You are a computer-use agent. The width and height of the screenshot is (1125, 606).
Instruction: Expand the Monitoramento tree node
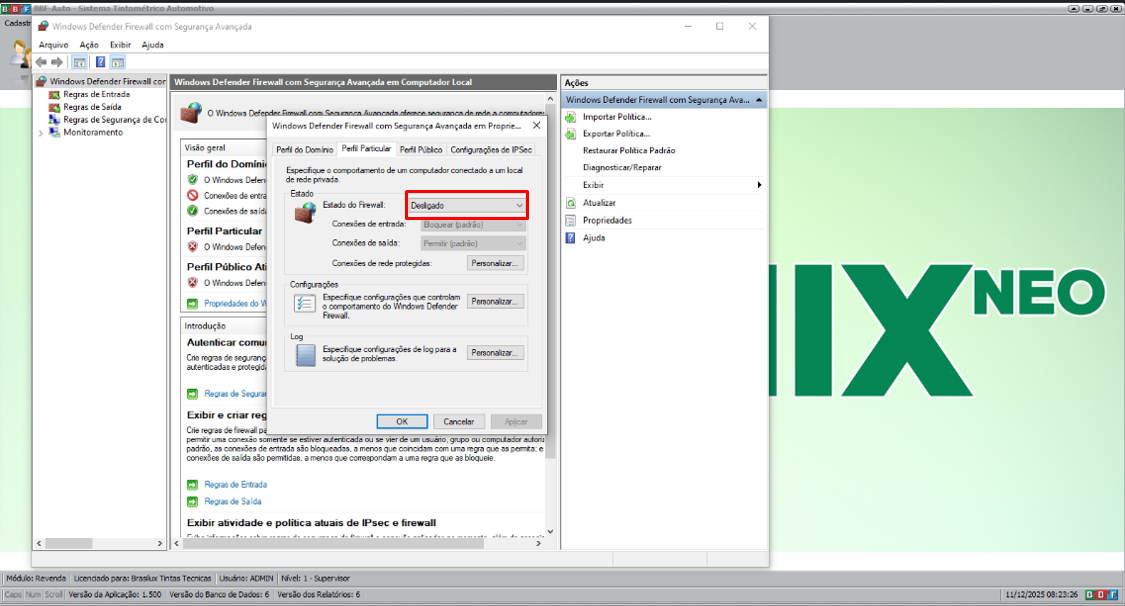coord(41,133)
